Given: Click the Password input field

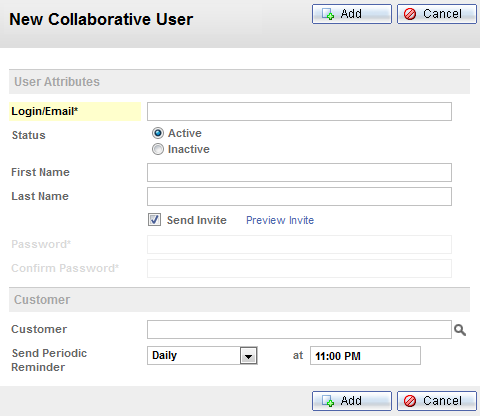Looking at the screenshot, I should [x=299, y=244].
